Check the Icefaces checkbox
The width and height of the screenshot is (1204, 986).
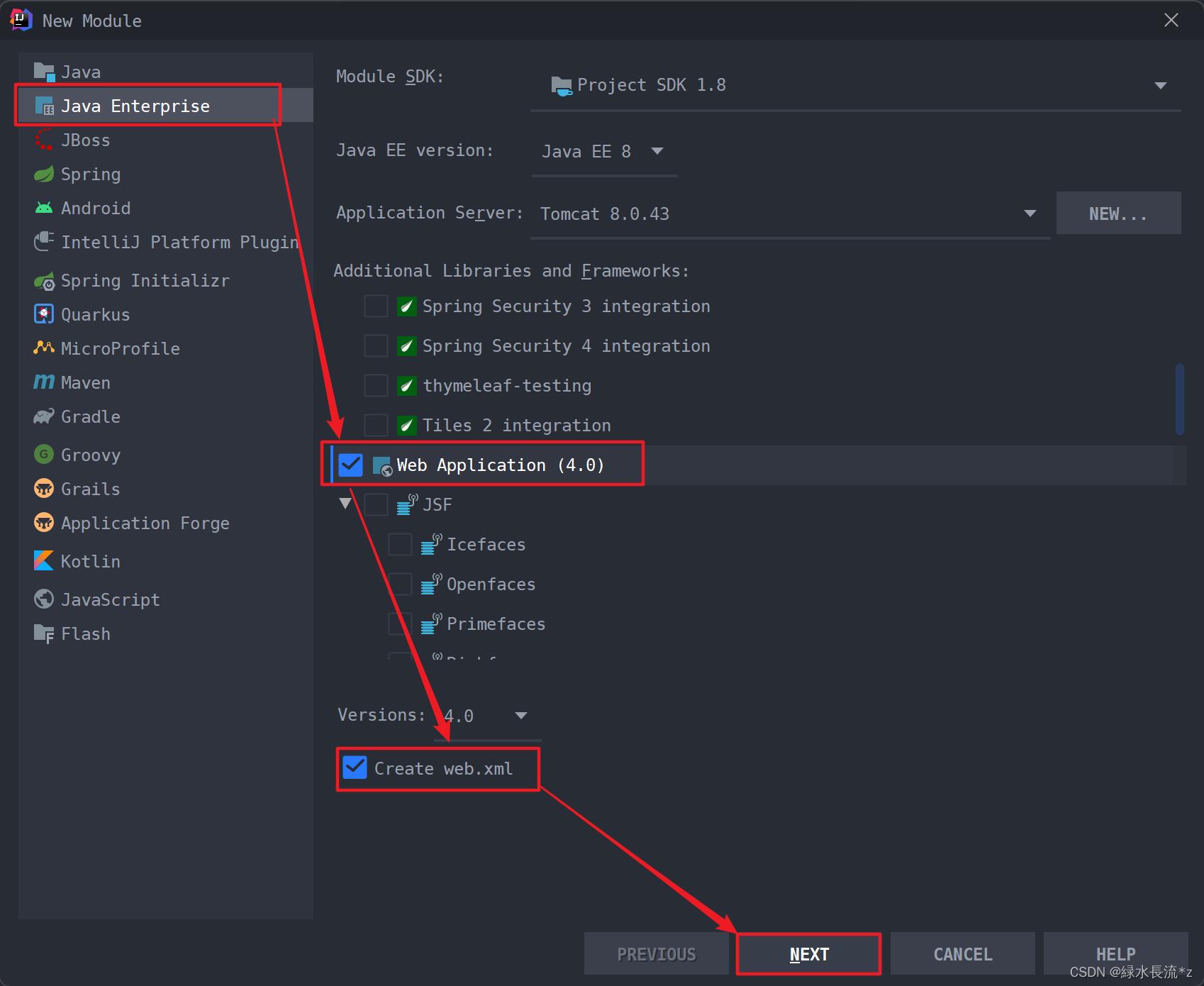(x=400, y=545)
